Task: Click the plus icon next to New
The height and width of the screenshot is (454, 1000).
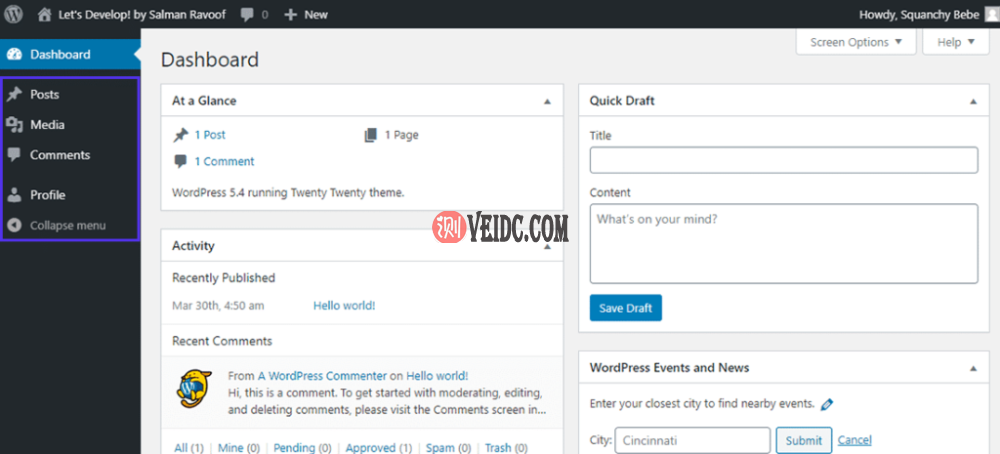Action: click(291, 15)
